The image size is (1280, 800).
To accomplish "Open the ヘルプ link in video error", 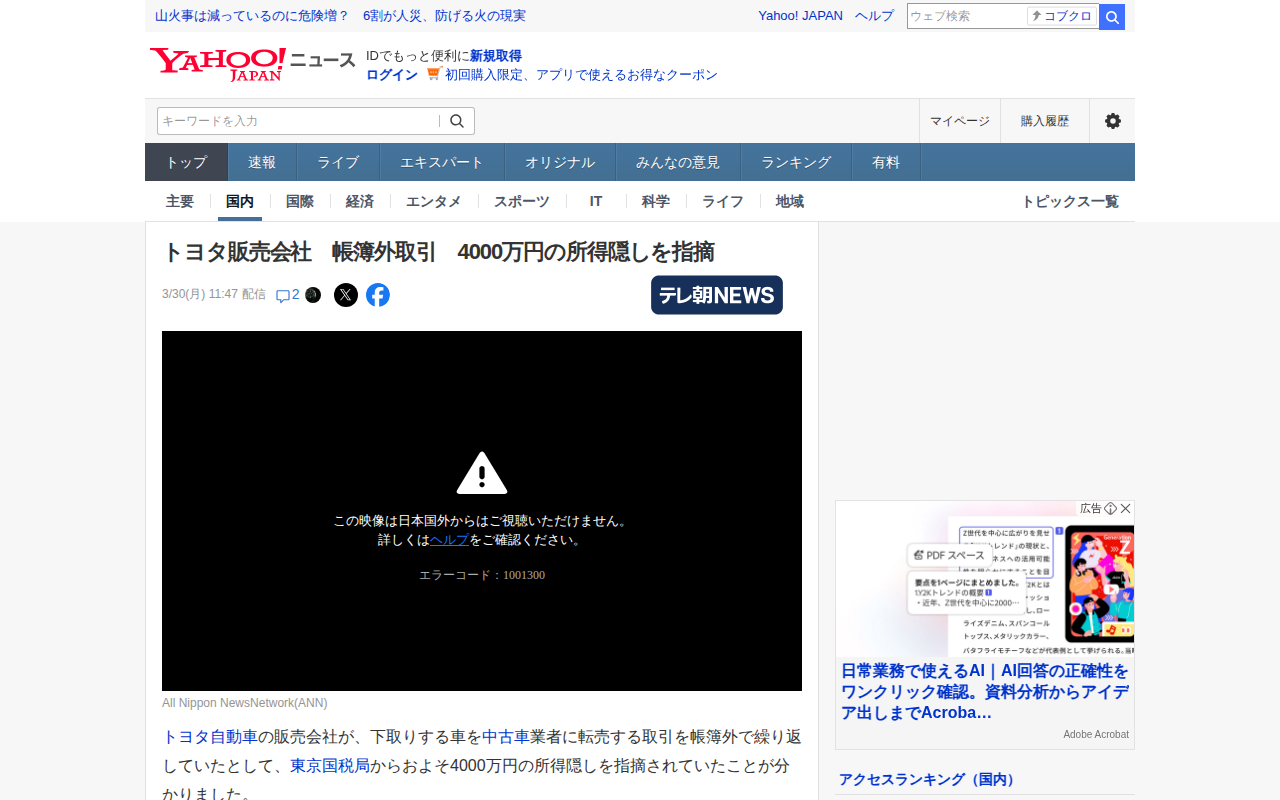I will (449, 540).
